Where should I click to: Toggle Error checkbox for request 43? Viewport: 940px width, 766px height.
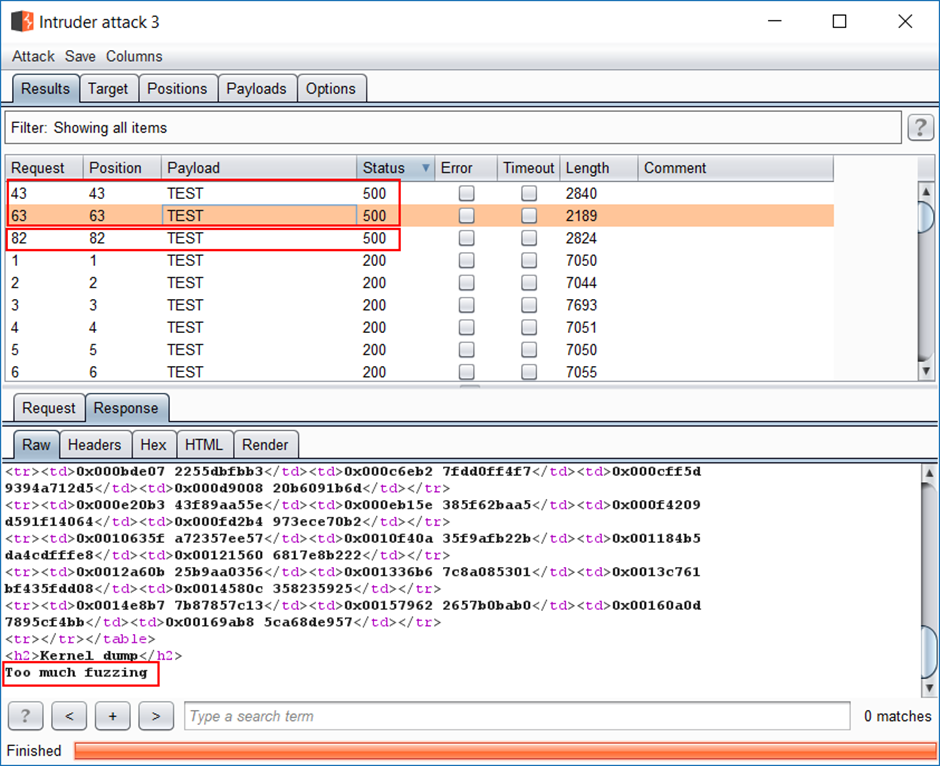click(466, 194)
